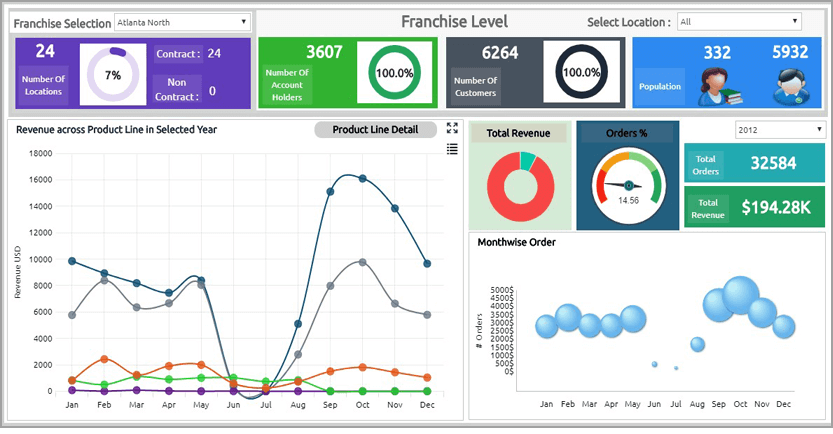Click the October bubble in Monthwise Order
The image size is (833, 434).
pos(741,295)
